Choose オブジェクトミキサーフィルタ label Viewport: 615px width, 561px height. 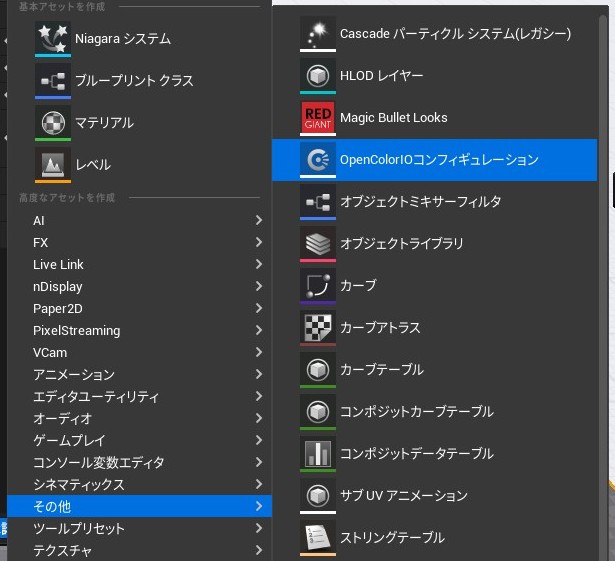[420, 202]
